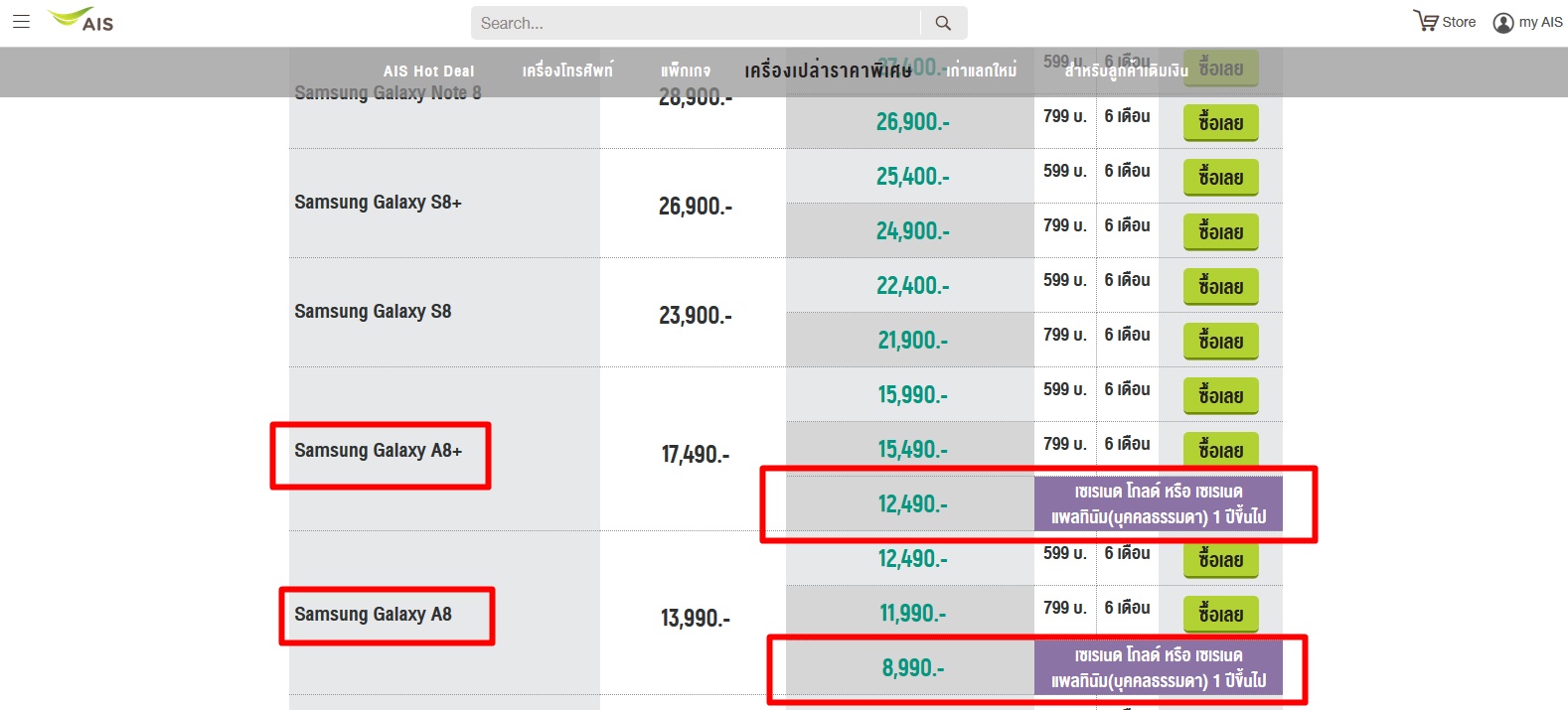Image resolution: width=1568 pixels, height=710 pixels.
Task: Click the 23,900.- regular price of Galaxy S8
Action: click(696, 316)
